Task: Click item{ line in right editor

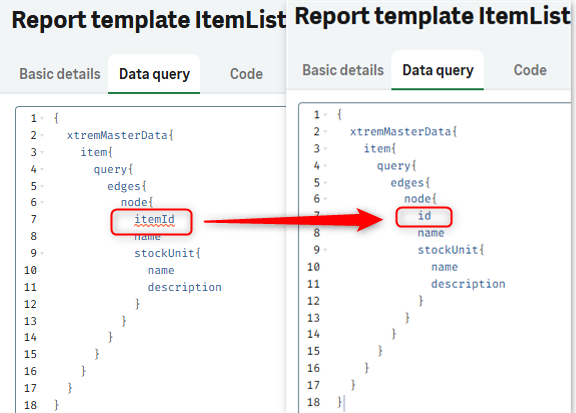Action: (380, 148)
